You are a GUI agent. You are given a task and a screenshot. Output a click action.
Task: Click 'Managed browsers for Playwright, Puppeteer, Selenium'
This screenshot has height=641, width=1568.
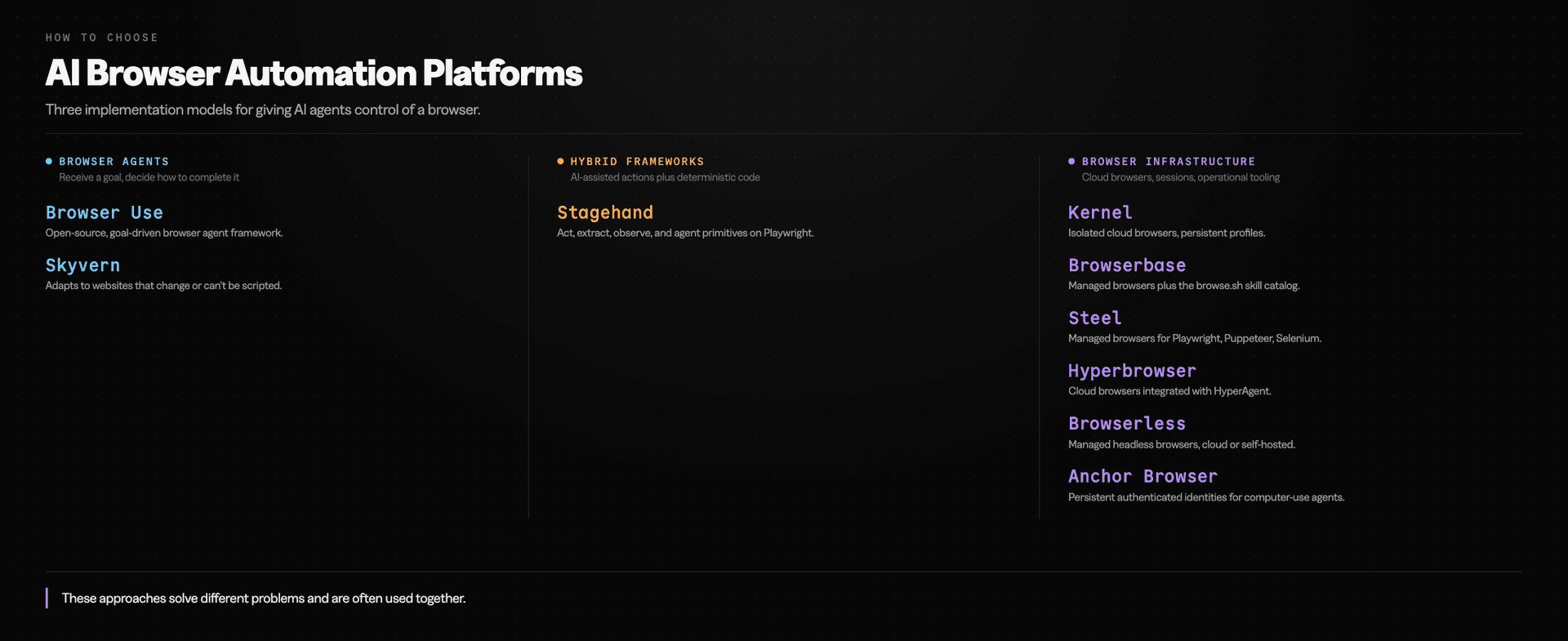click(1195, 338)
